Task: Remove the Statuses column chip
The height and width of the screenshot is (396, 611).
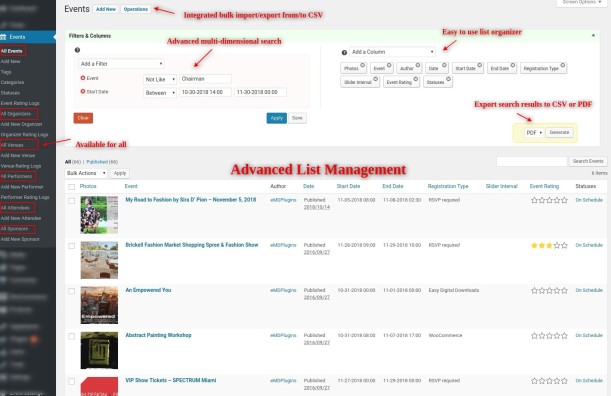Action: tap(449, 79)
